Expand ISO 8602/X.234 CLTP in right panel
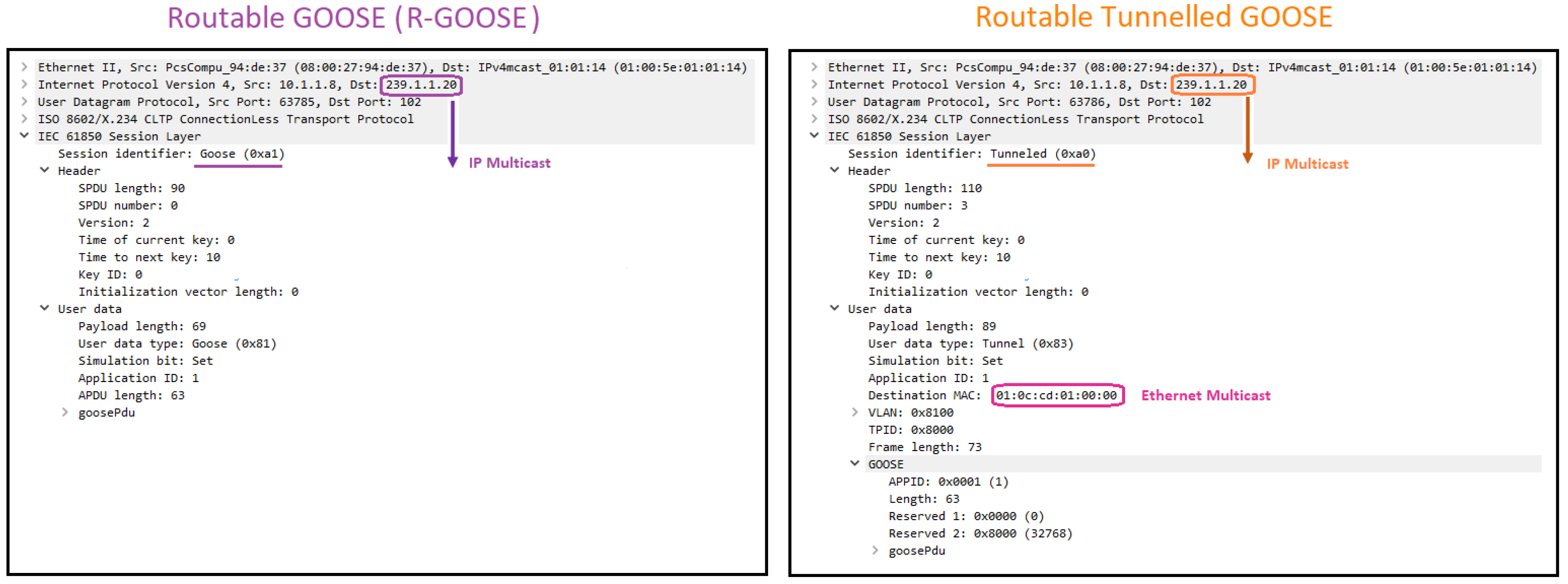 [x=814, y=118]
